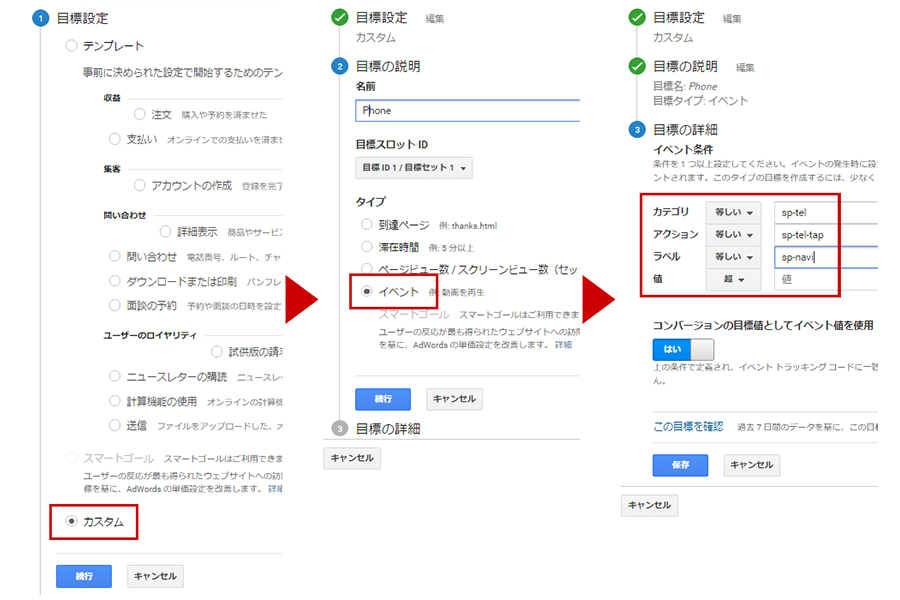Open the 目標ID 1 / 目標セット1 dropdown
The image size is (900, 600).
(414, 167)
